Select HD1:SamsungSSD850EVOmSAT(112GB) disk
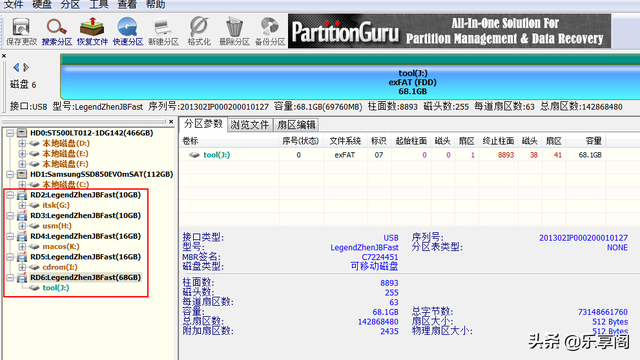Viewport: 640px width, 360px height. tap(102, 174)
